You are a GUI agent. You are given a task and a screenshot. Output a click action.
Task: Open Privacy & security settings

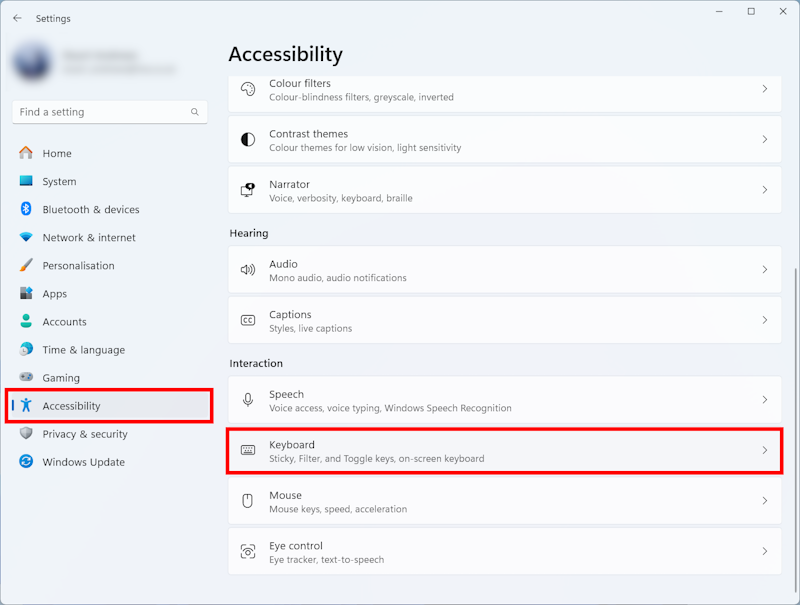[x=85, y=434]
